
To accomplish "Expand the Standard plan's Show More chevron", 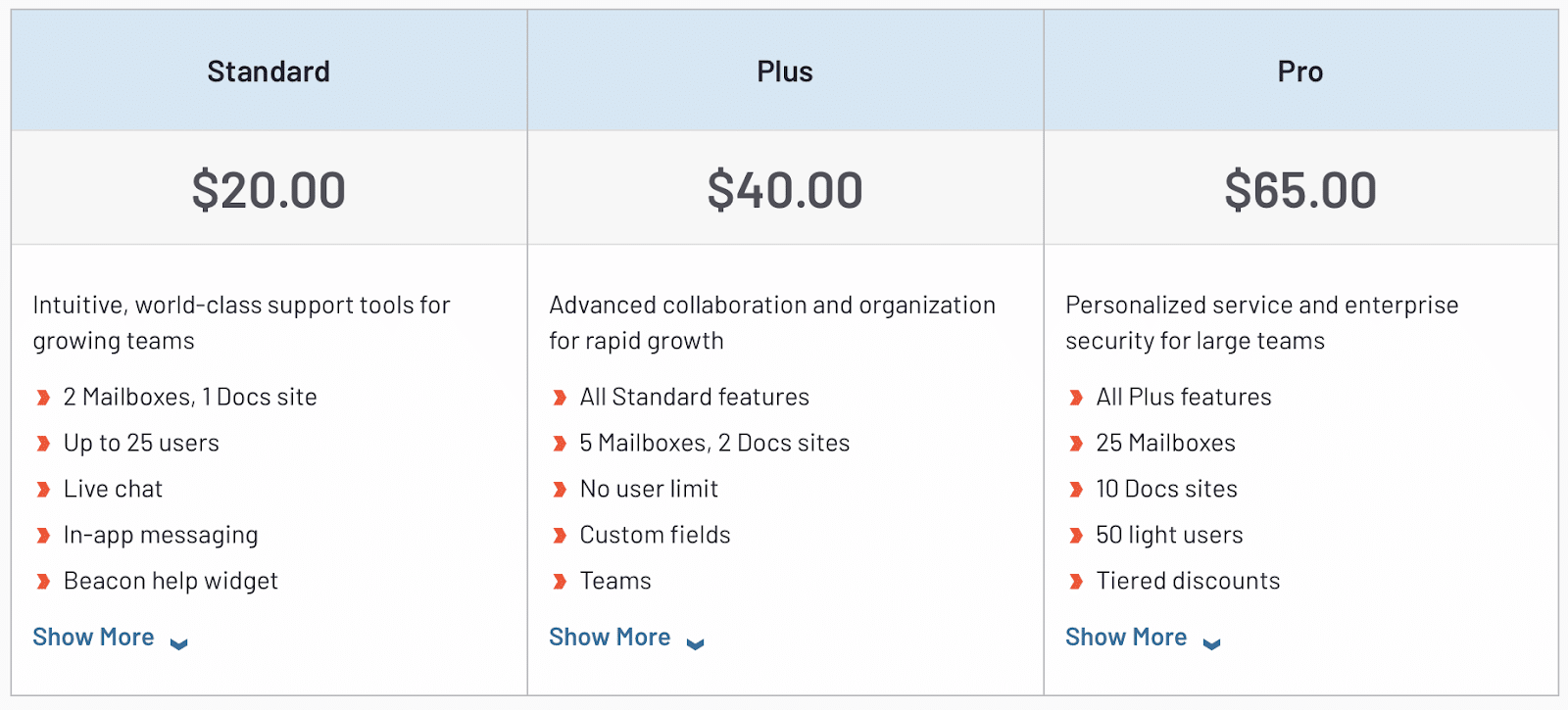I will point(178,643).
